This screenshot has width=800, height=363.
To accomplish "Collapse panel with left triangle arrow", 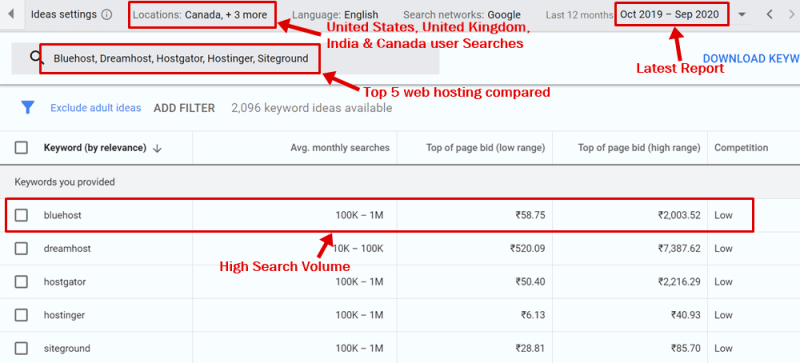I will tap(11, 14).
